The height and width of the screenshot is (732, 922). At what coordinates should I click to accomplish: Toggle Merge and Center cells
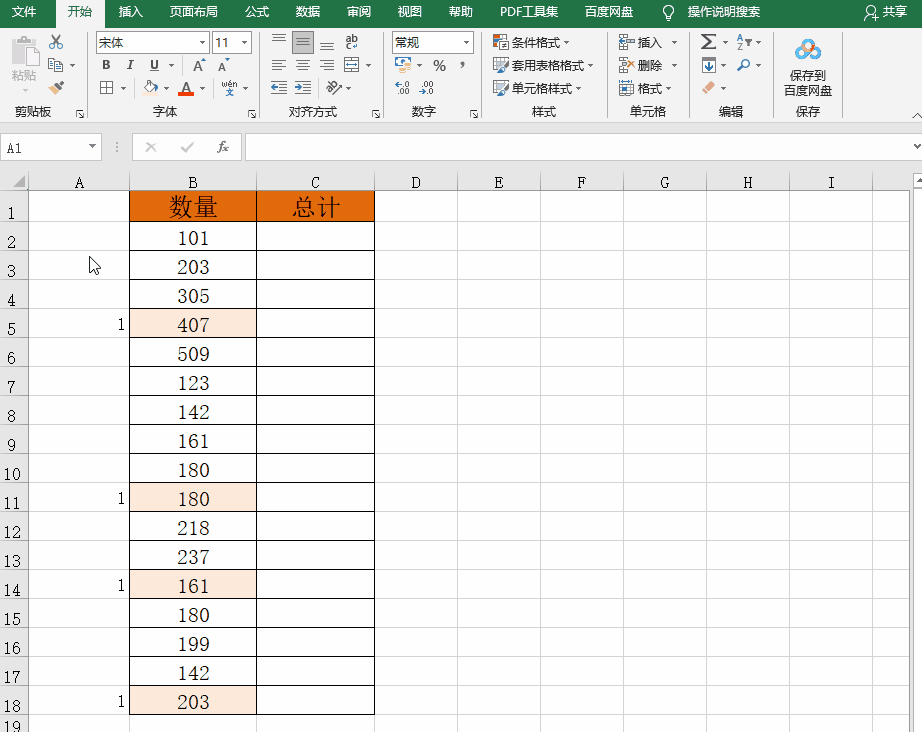pyautogui.click(x=352, y=65)
